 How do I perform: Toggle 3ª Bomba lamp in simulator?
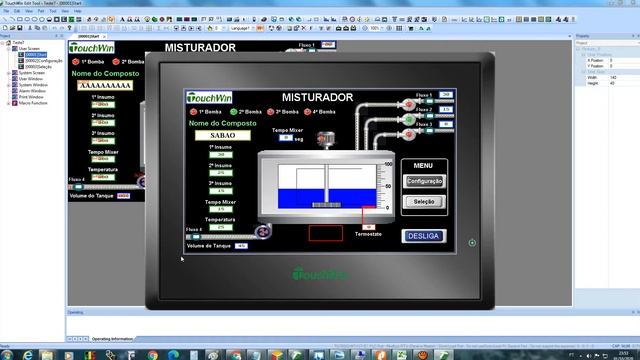click(x=270, y=112)
